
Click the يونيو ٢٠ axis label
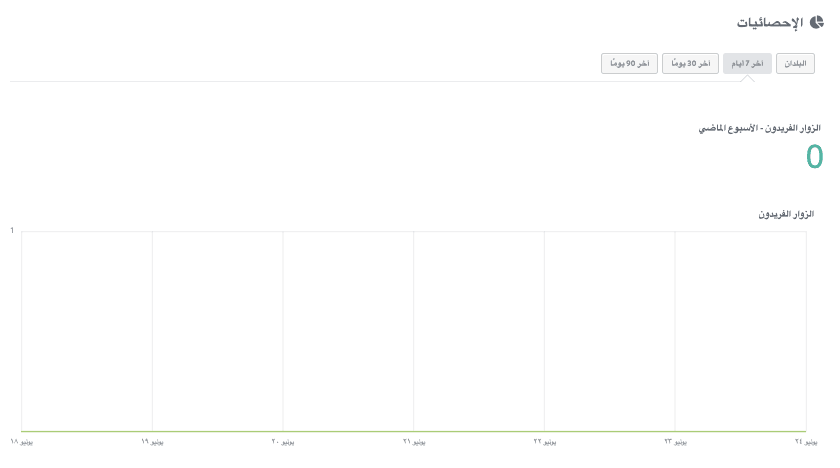click(283, 442)
